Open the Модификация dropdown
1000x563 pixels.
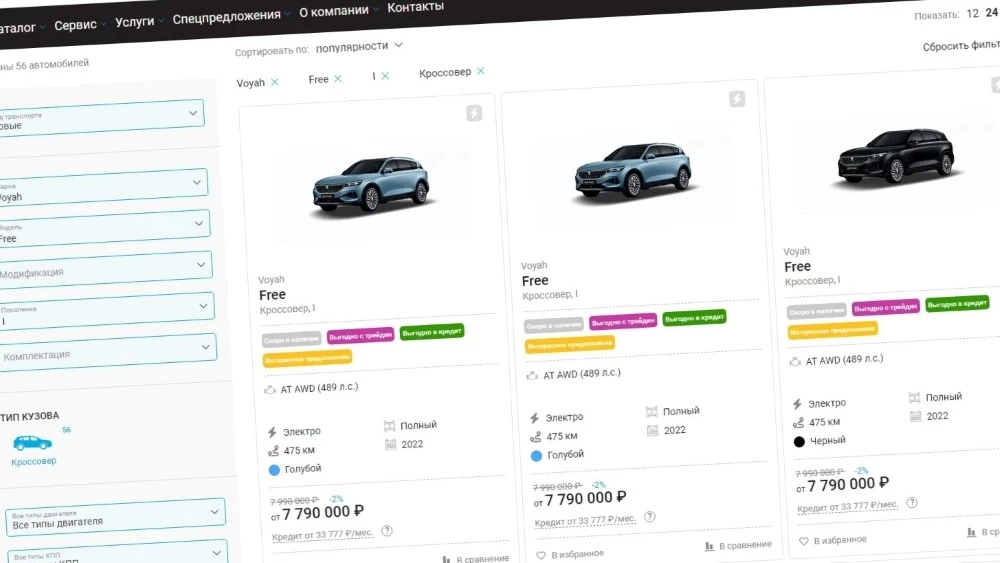click(x=105, y=268)
